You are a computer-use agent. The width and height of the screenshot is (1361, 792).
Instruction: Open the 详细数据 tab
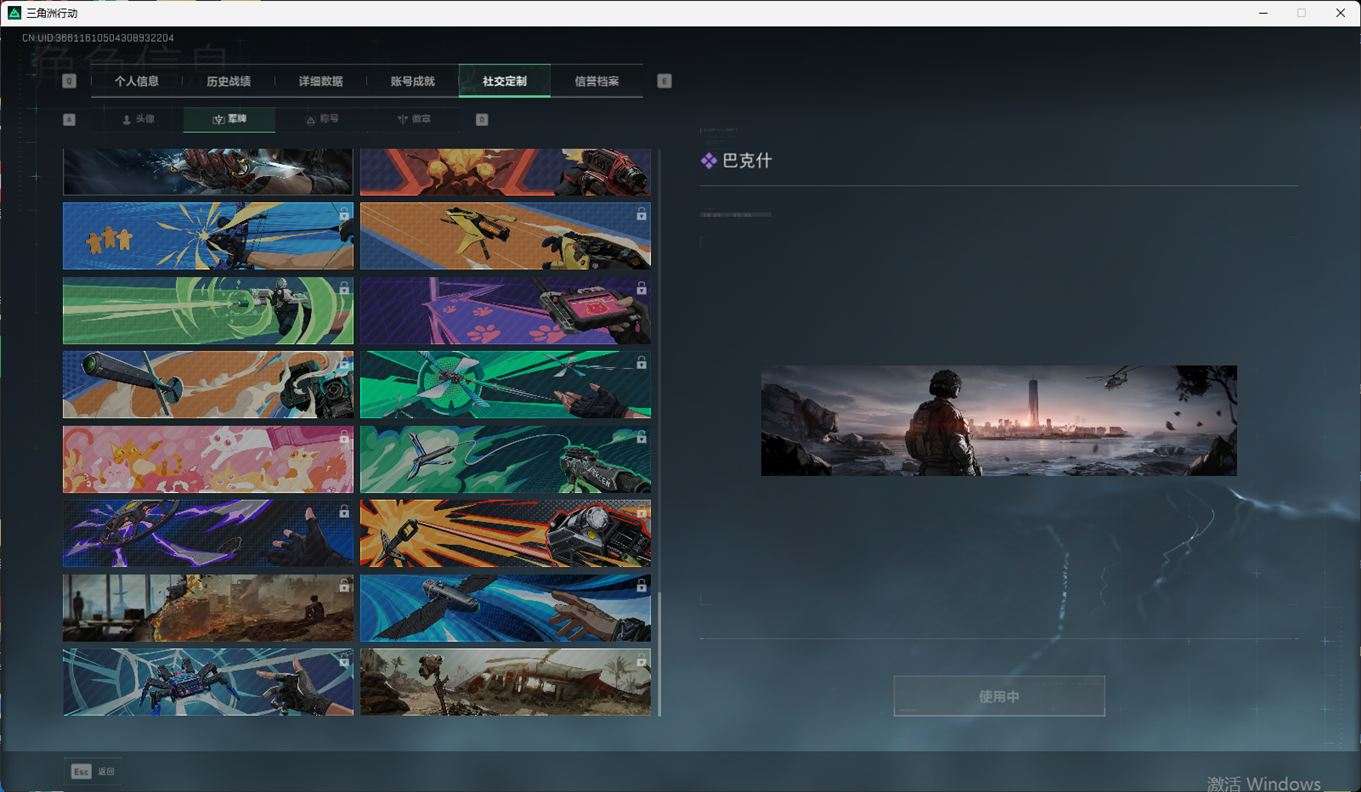tap(320, 81)
